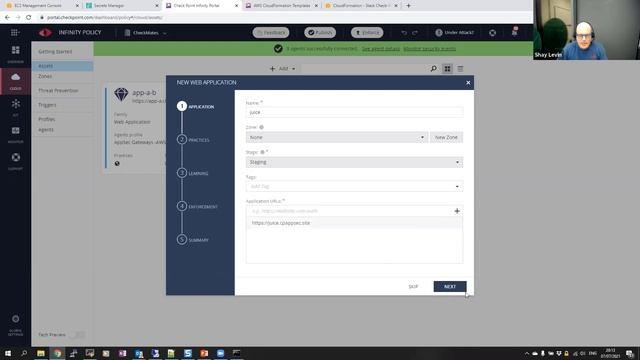
Task: Go to Enforcement step in wizard
Action: [198, 207]
